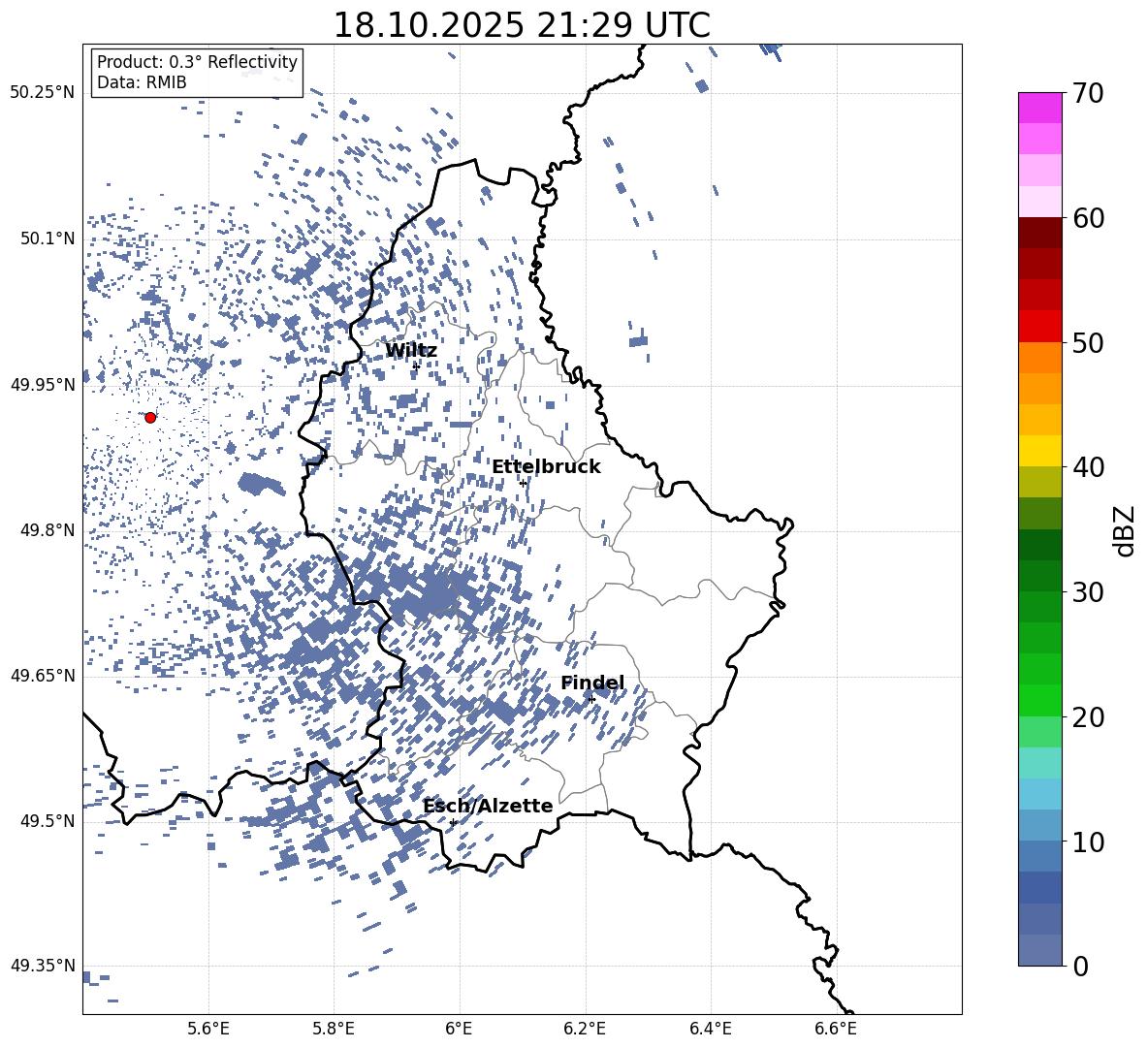
Task: Click the 50.25°N latitude label
Action: point(43,93)
